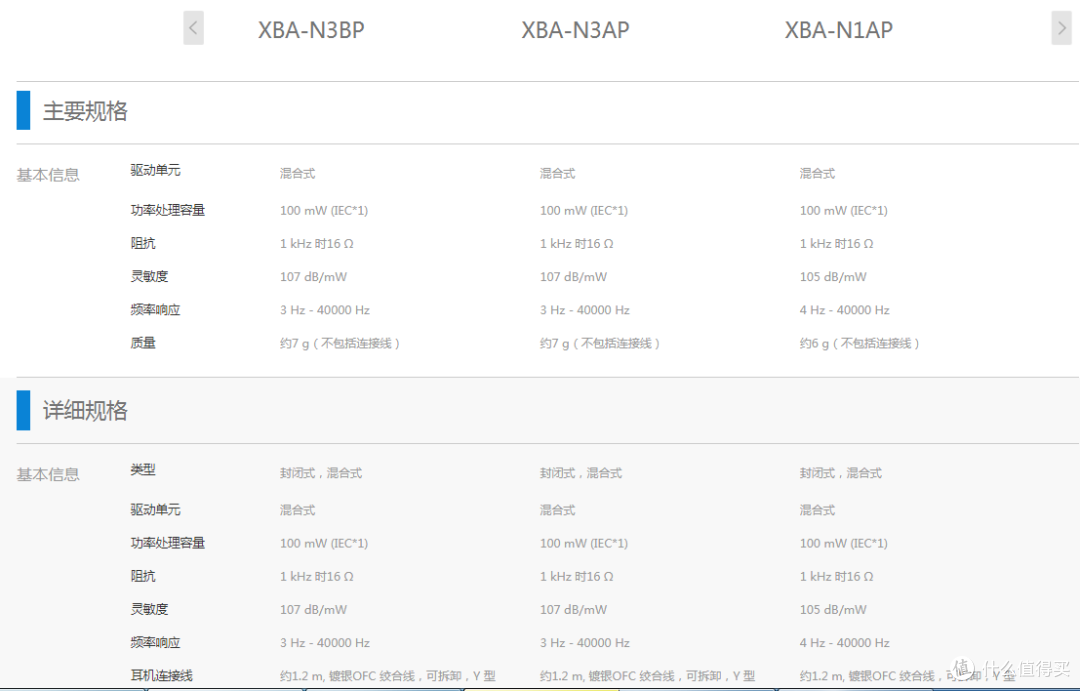Viewport: 1080px width, 691px height.
Task: Click the 质量 row label
Action: point(143,343)
